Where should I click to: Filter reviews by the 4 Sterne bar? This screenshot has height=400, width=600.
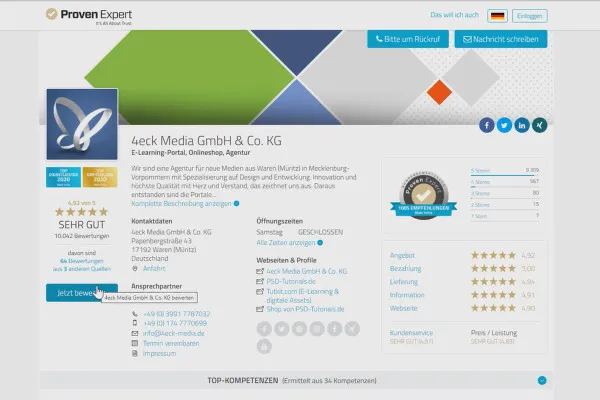pyautogui.click(x=505, y=182)
